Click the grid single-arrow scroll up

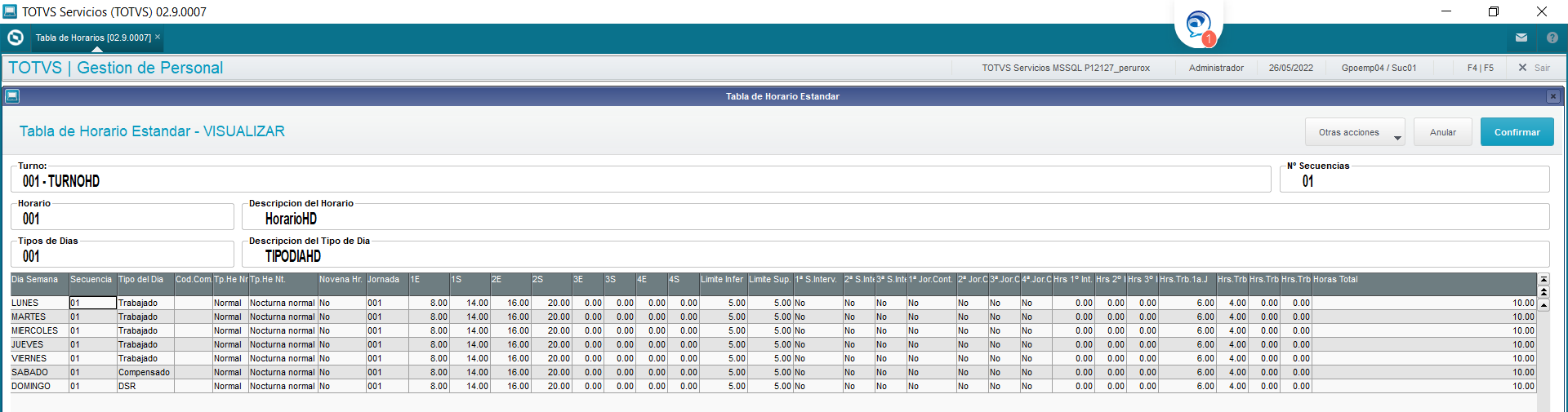(1543, 304)
